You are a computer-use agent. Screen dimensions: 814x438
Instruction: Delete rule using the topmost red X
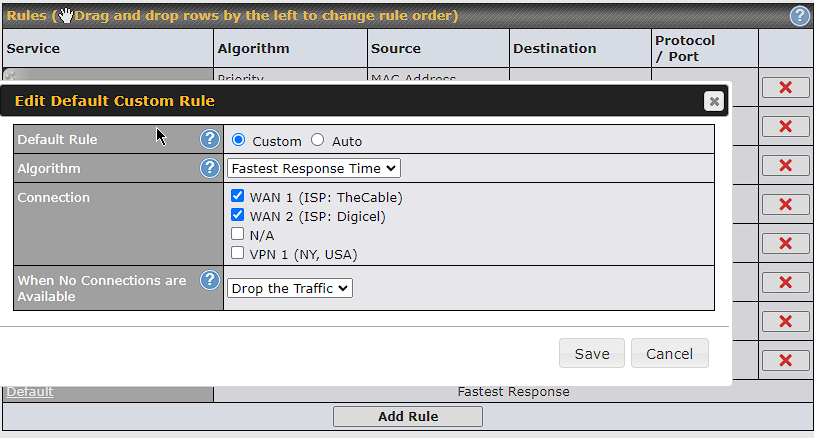click(x=785, y=87)
